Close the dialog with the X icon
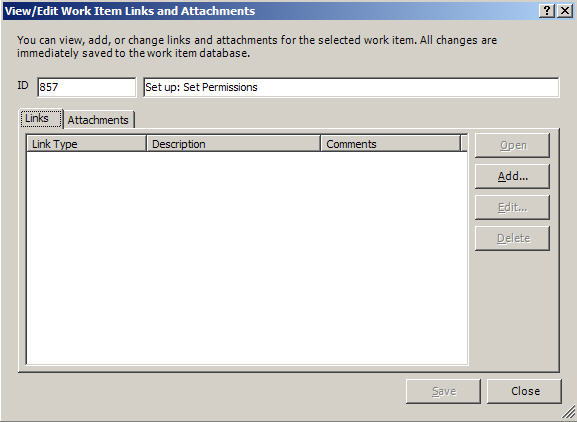The width and height of the screenshot is (577, 422). pos(564,11)
